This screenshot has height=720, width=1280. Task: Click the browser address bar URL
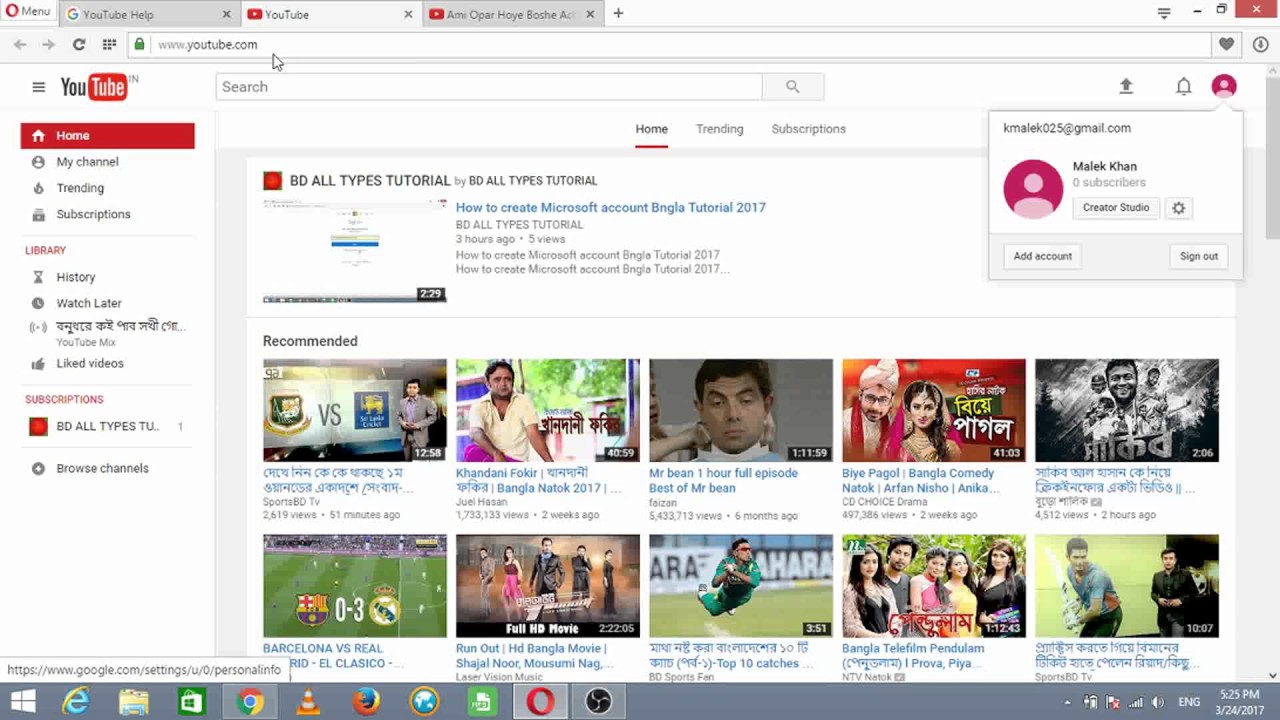pyautogui.click(x=208, y=45)
